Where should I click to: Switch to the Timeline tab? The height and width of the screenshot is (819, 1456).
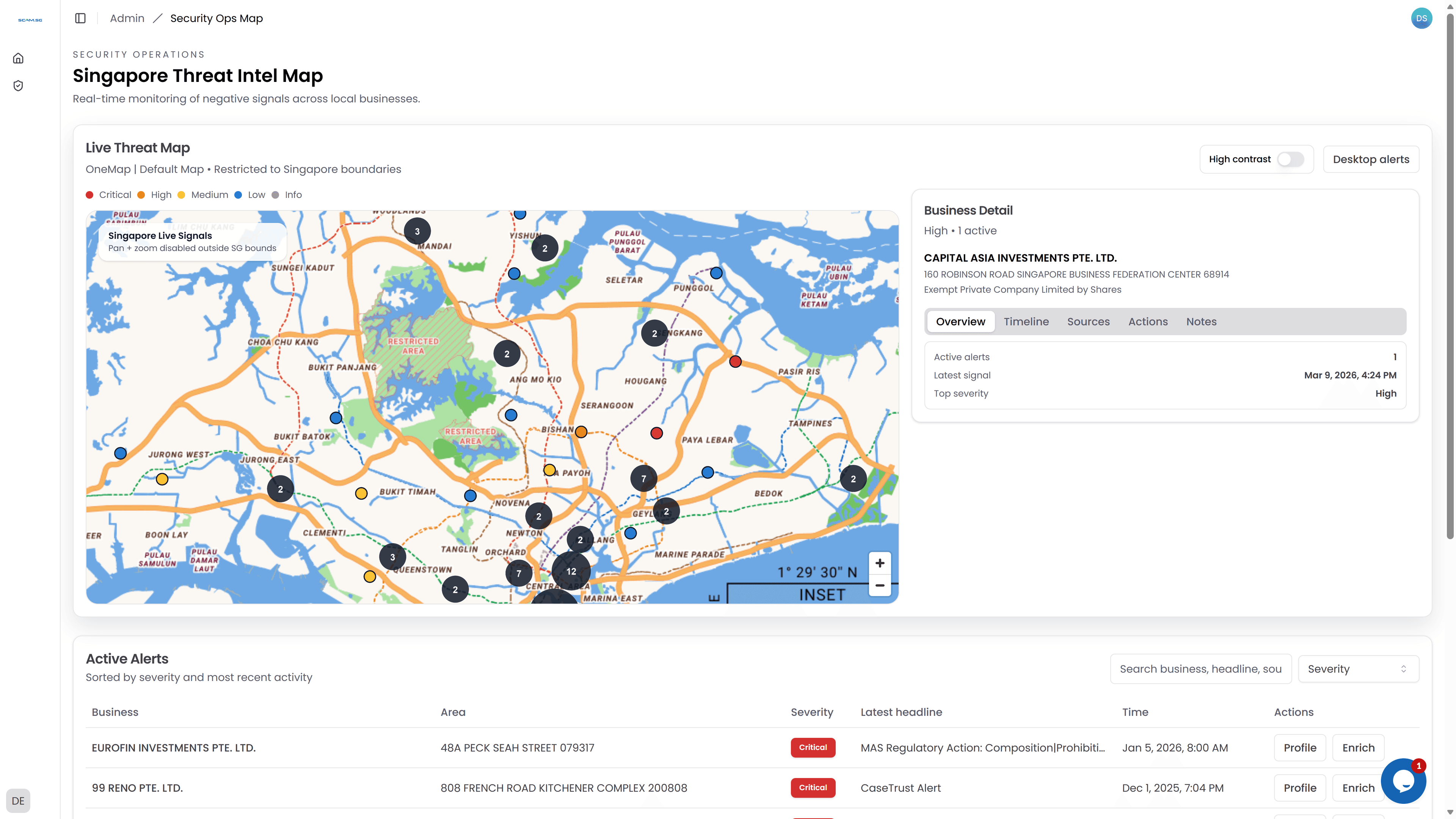pyautogui.click(x=1026, y=321)
